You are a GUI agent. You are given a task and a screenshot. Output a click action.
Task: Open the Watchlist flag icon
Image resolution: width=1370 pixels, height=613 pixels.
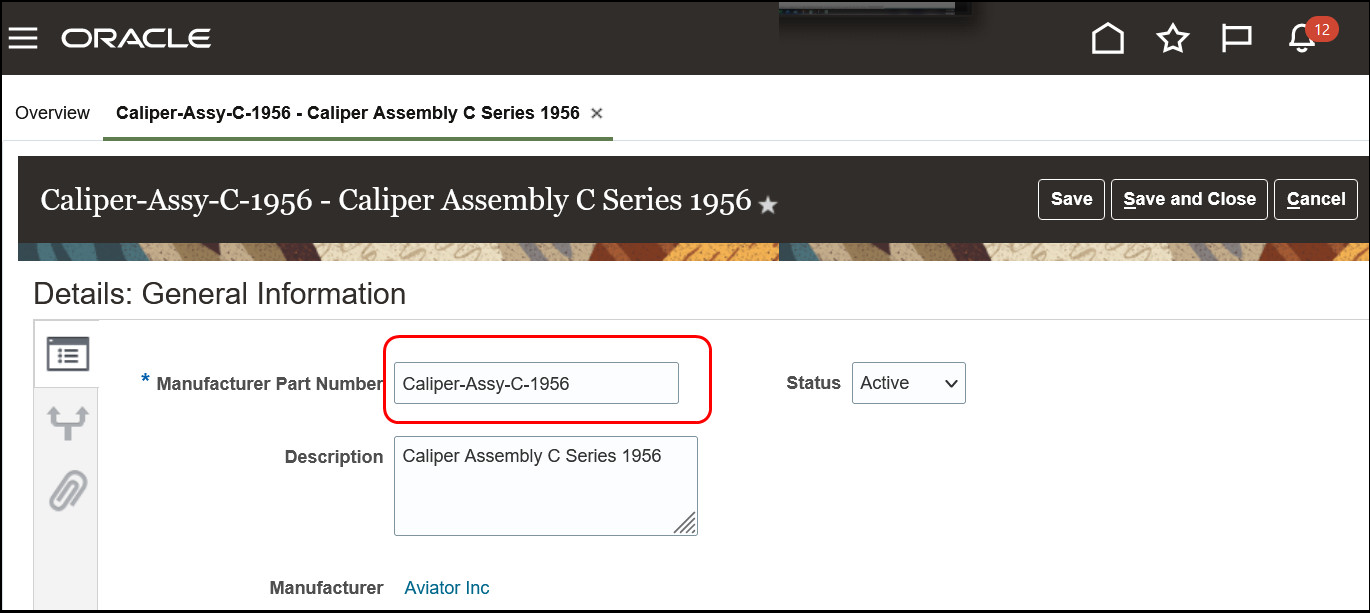[x=1237, y=38]
